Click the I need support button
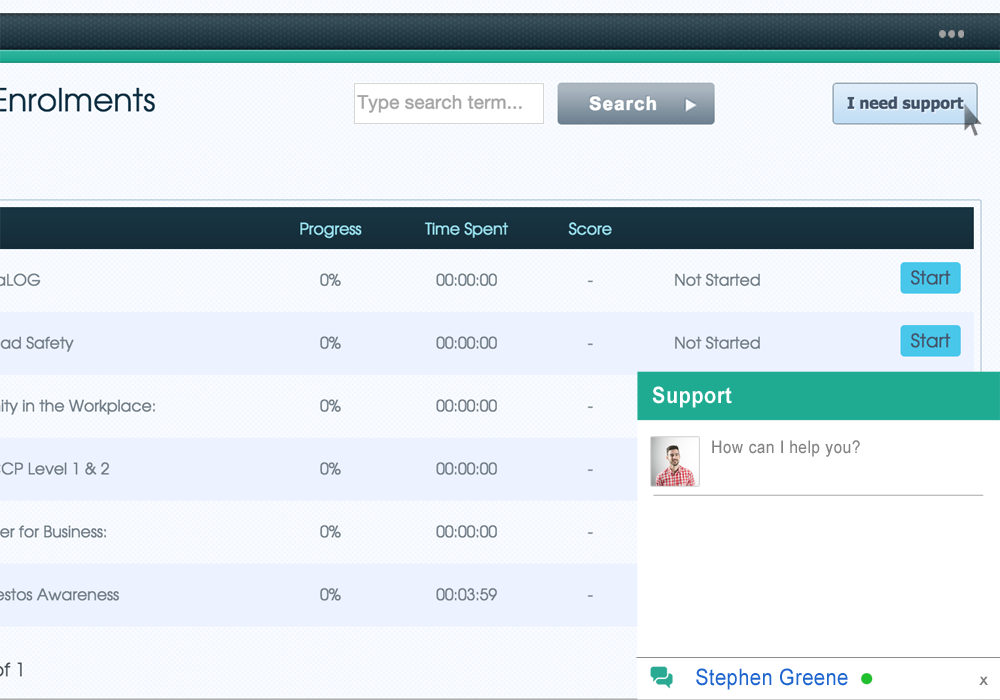1000x700 pixels. pos(904,103)
